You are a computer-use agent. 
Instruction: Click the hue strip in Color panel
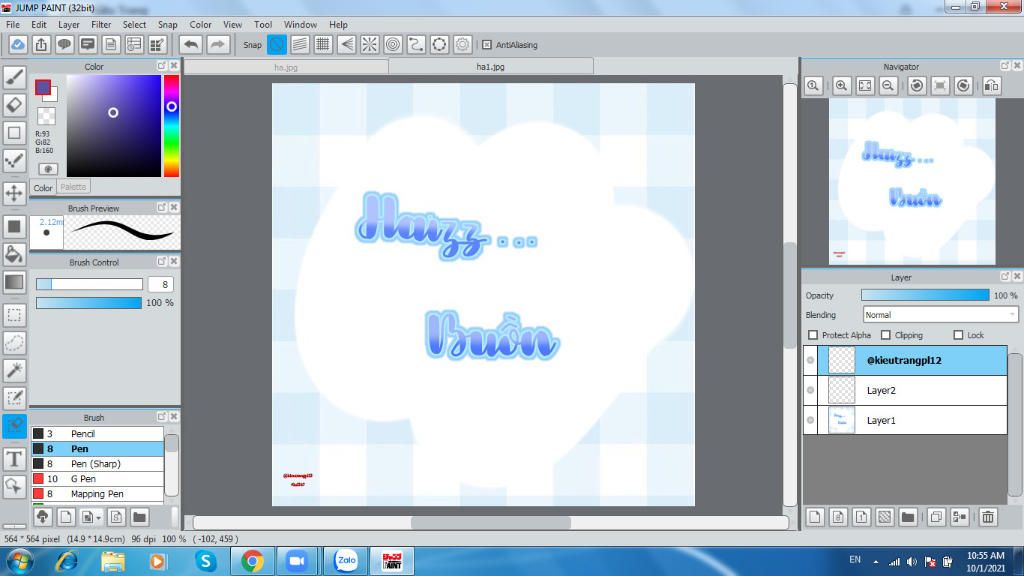(171, 125)
